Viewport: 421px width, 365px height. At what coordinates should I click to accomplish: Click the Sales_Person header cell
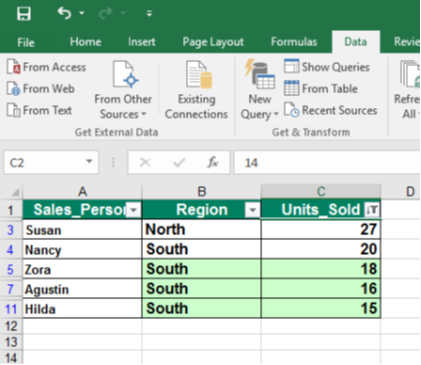tap(82, 210)
